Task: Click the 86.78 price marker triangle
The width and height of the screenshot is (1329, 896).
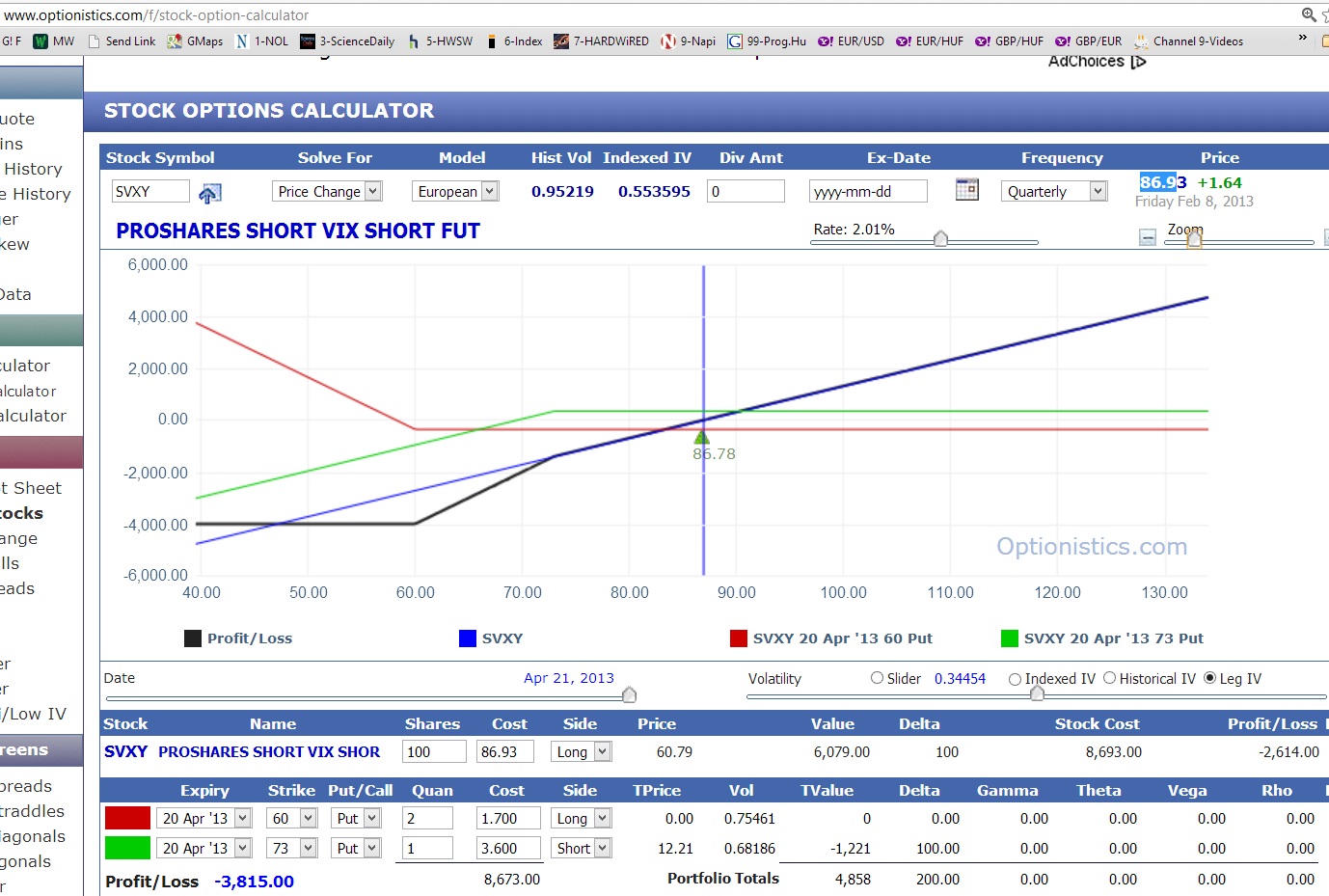Action: [x=702, y=437]
